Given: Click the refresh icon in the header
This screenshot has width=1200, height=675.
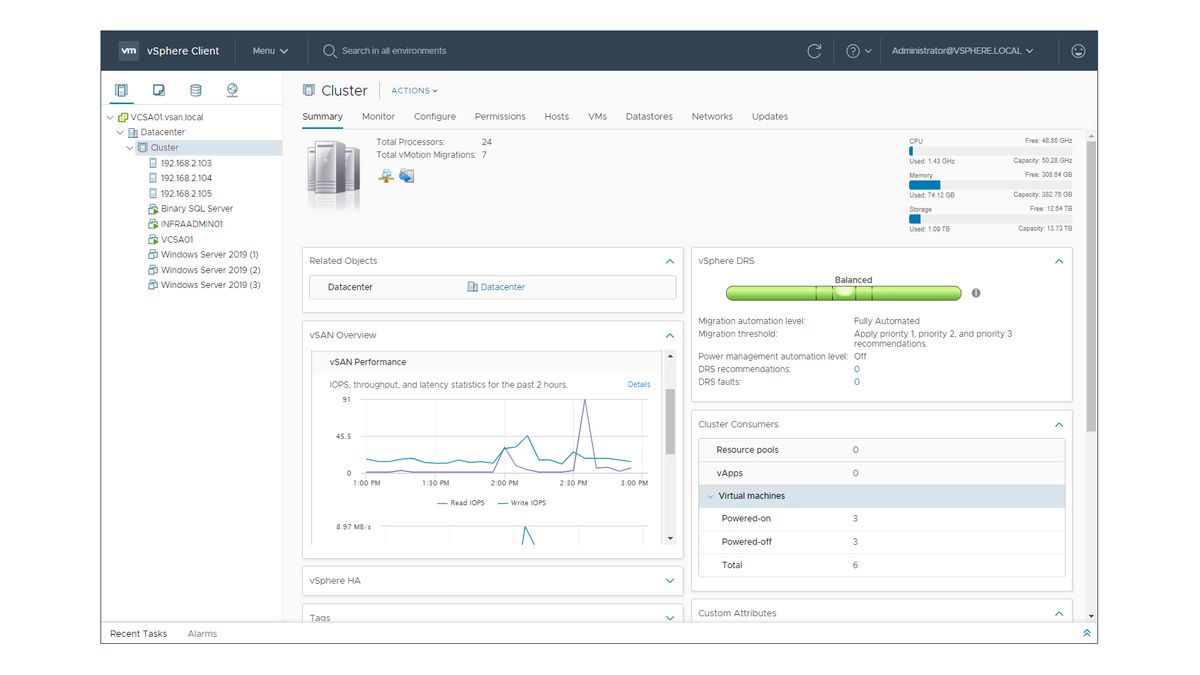Looking at the screenshot, I should tap(814, 50).
